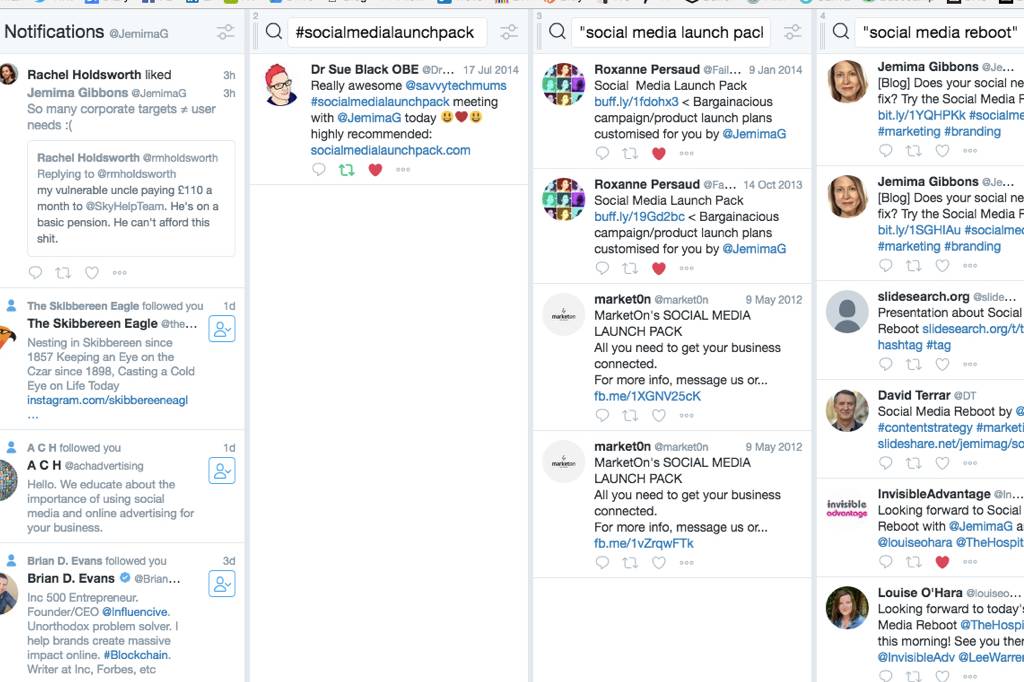
Task: Open filter settings for the #socialmedialaunchpack column
Action: [x=509, y=32]
